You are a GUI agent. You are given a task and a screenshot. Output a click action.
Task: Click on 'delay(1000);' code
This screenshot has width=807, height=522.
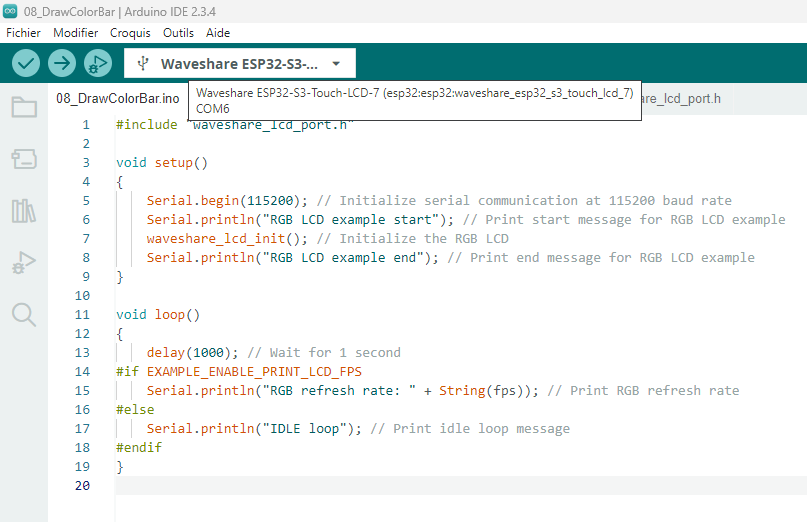pyautogui.click(x=192, y=353)
